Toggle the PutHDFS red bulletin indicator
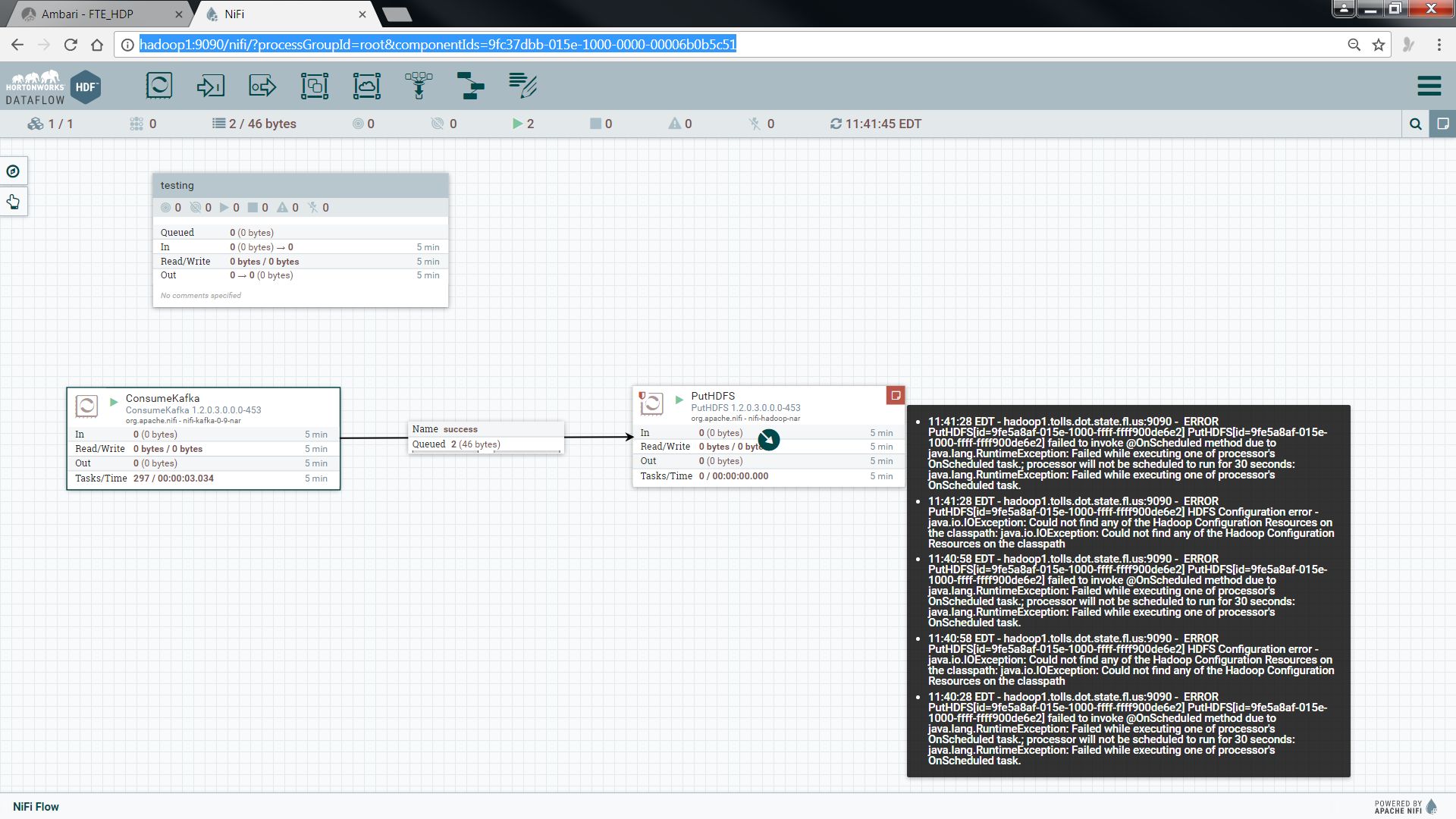1456x819 pixels. pyautogui.click(x=896, y=395)
